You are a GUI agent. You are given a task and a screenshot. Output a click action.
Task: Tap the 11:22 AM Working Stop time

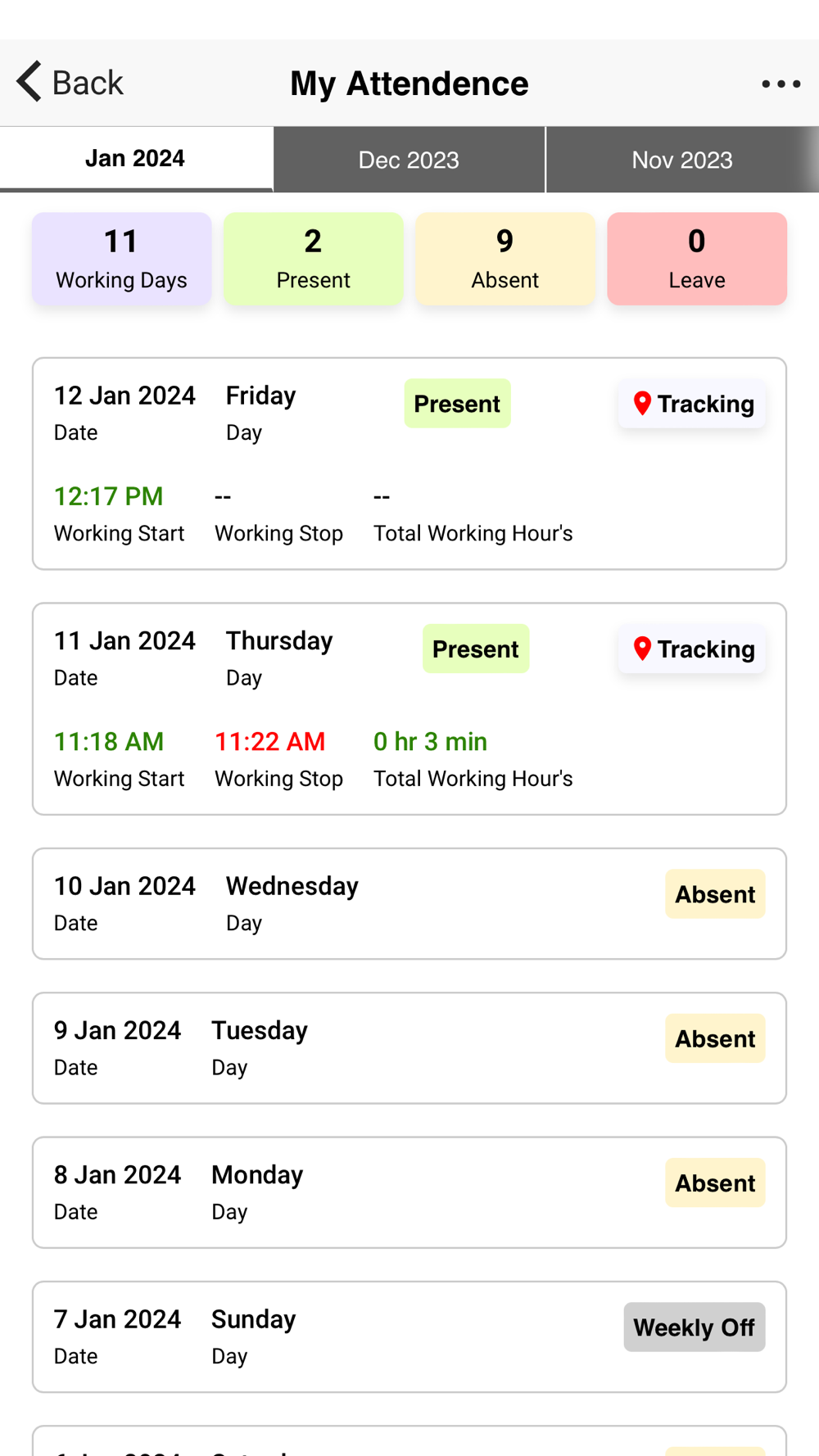(270, 741)
